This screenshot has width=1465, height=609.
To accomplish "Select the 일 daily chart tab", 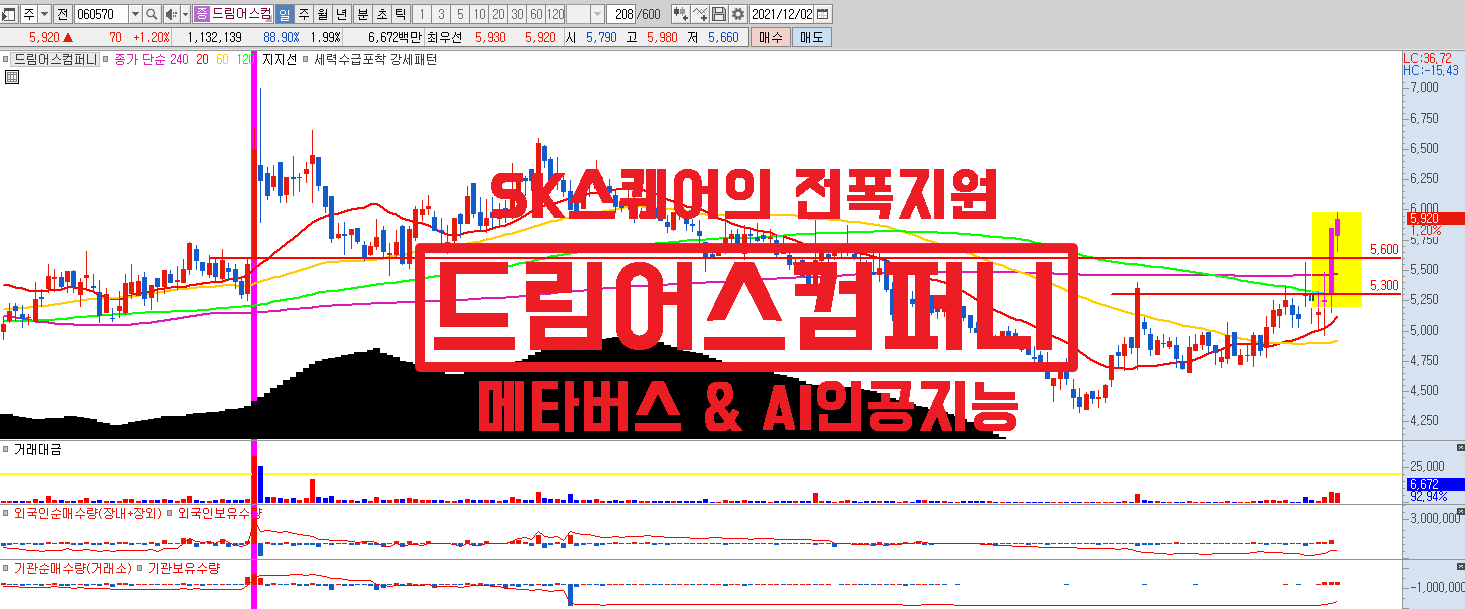I will tap(284, 14).
